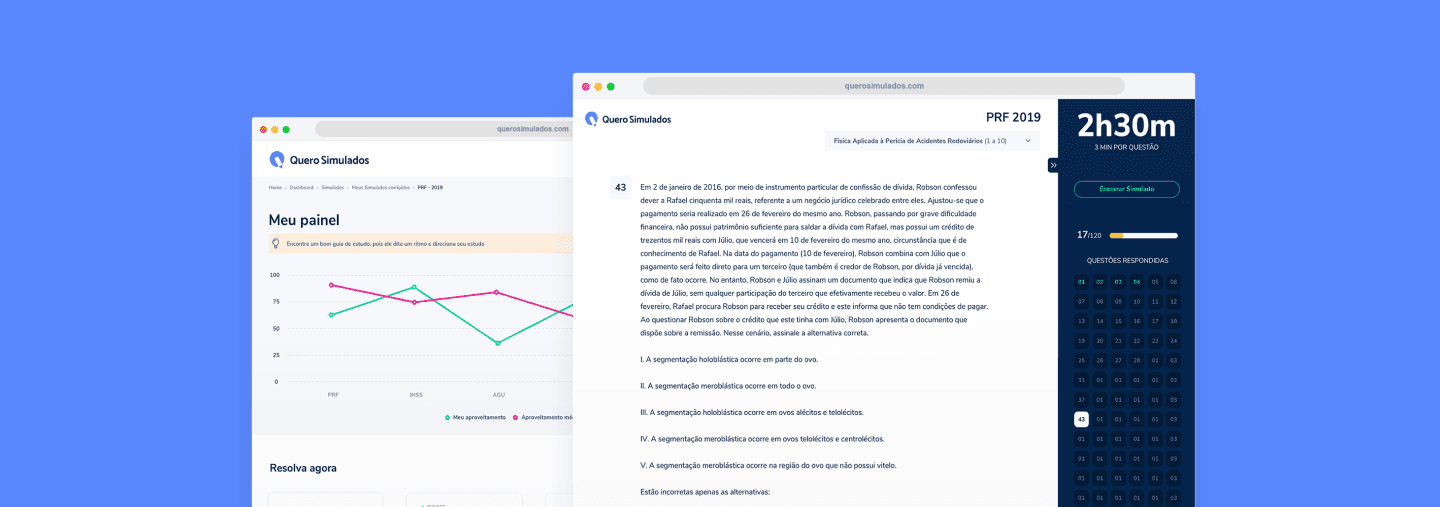This screenshot has width=1440, height=507.
Task: Click the Quero Simulados logo in the dashboard window
Action: (319, 159)
